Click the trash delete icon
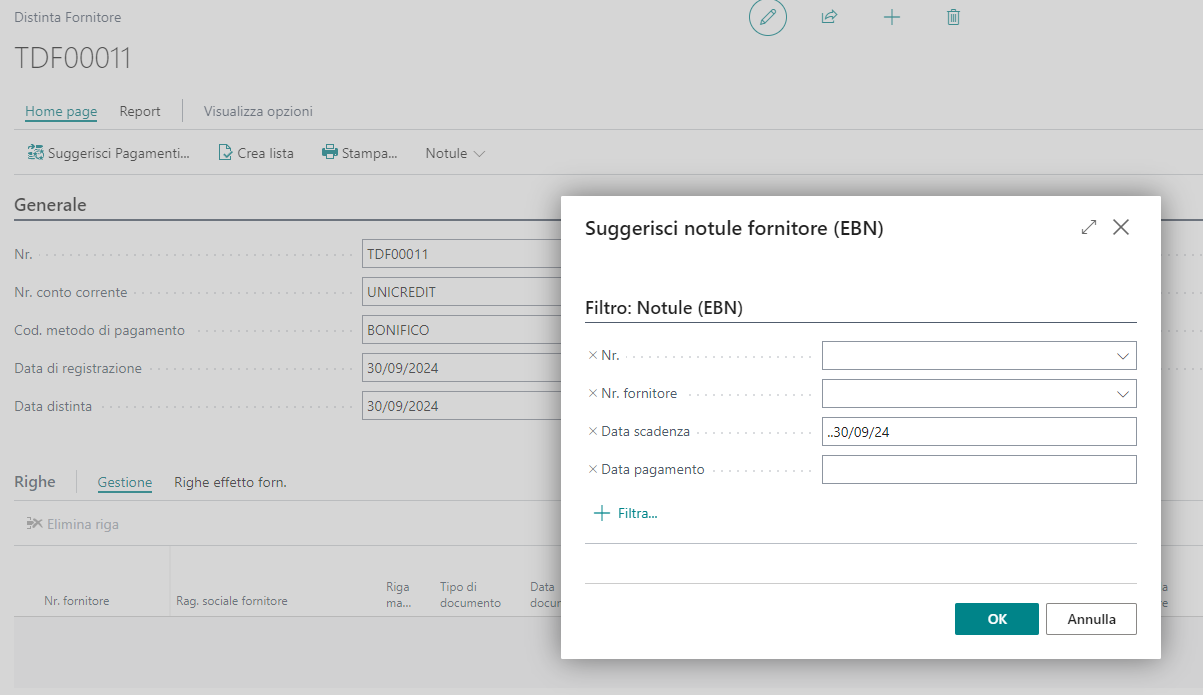Image resolution: width=1203 pixels, height=695 pixels. point(953,18)
